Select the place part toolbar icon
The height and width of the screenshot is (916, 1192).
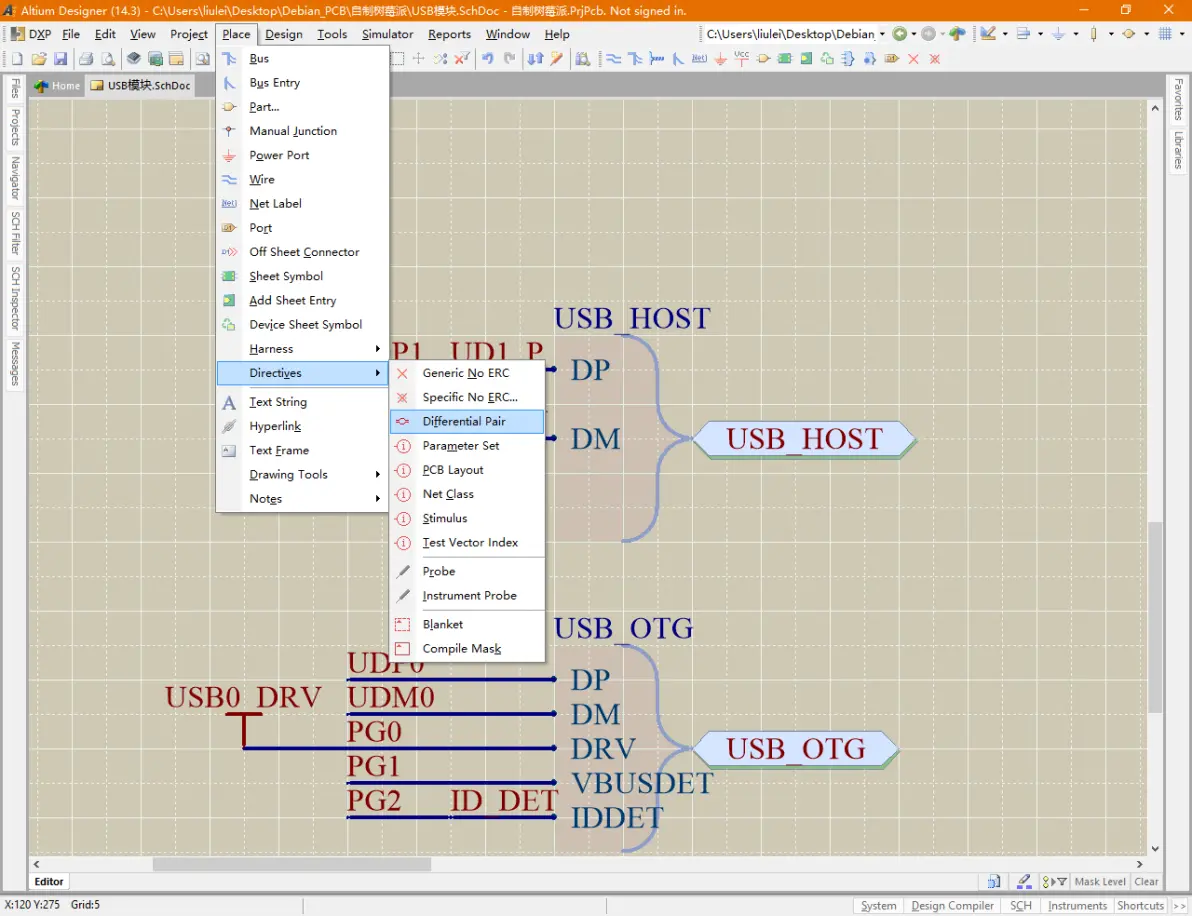[762, 59]
